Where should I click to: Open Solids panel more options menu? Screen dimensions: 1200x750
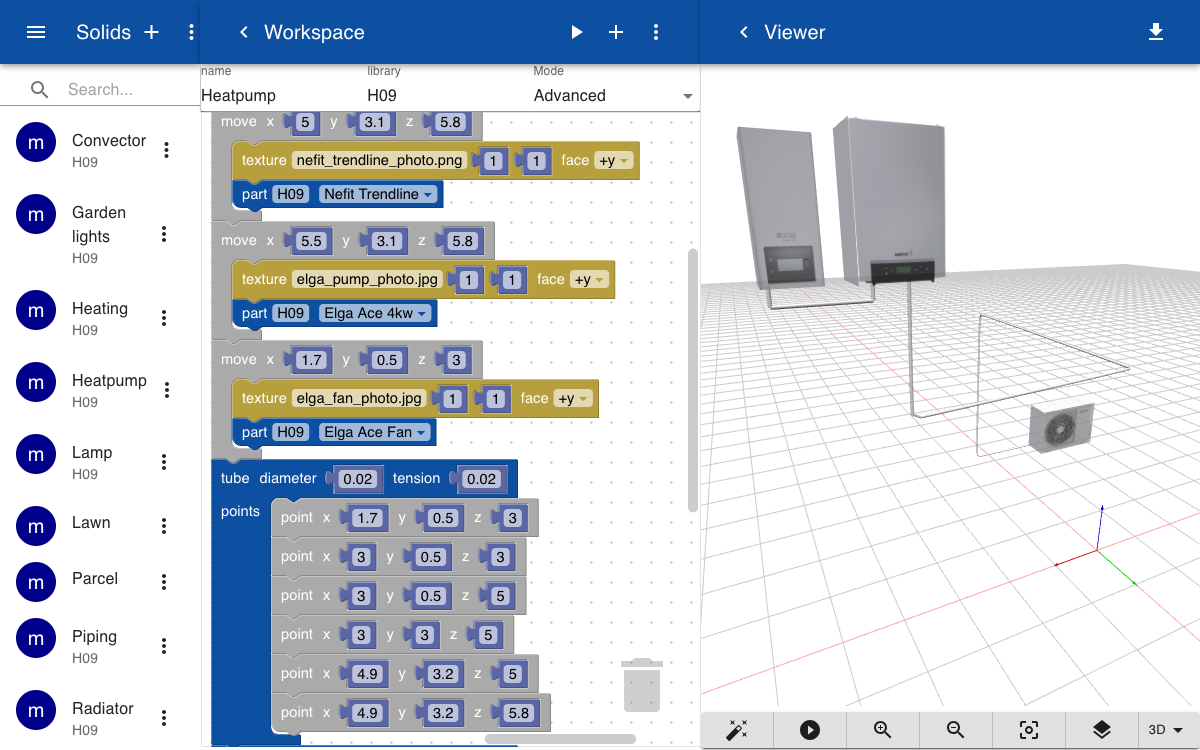point(191,32)
